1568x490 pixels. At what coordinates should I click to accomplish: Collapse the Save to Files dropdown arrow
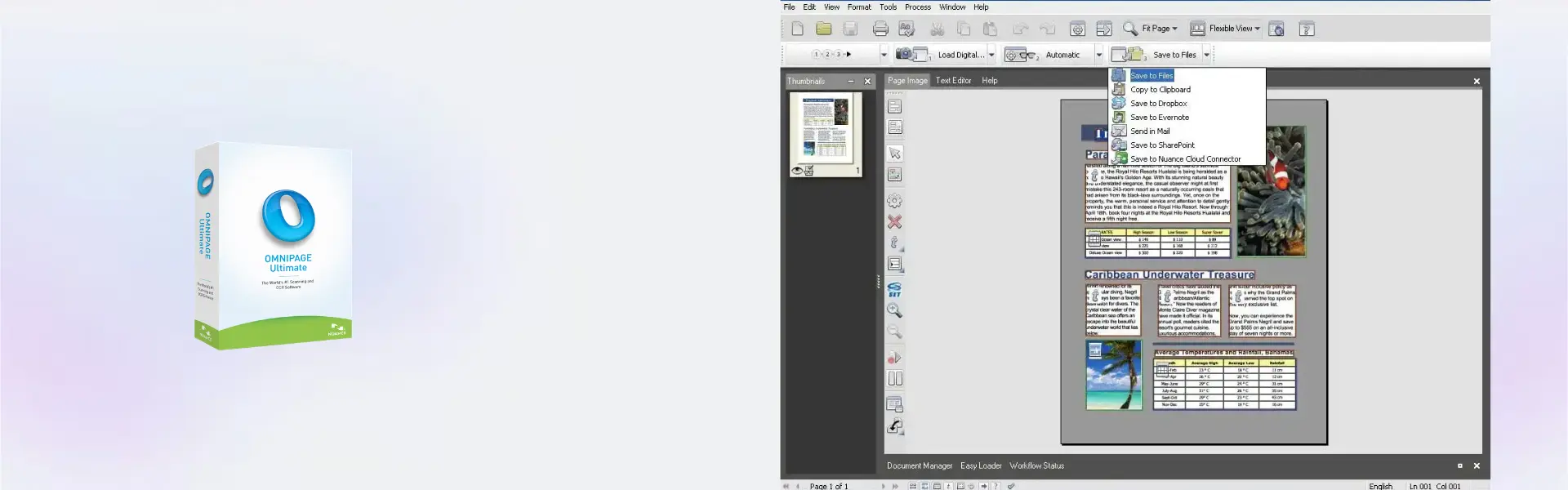(x=1206, y=55)
